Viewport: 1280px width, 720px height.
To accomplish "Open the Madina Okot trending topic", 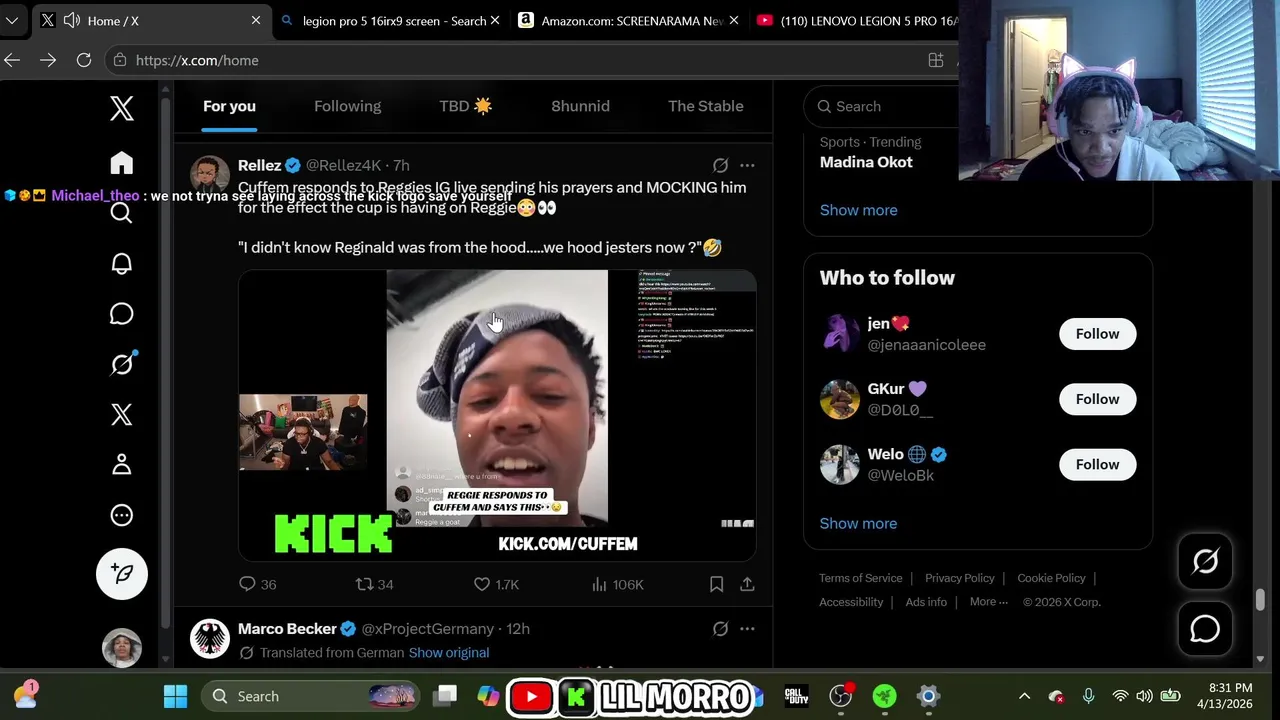I will point(866,162).
